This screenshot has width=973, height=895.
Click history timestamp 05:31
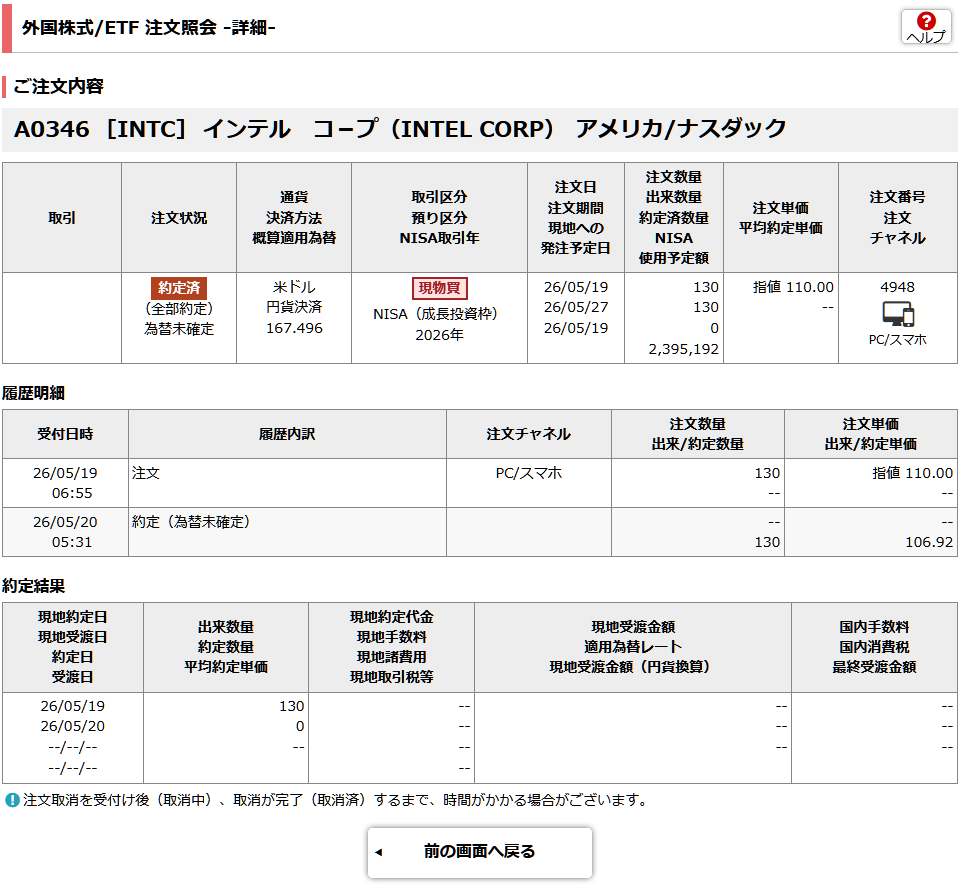click(72, 542)
